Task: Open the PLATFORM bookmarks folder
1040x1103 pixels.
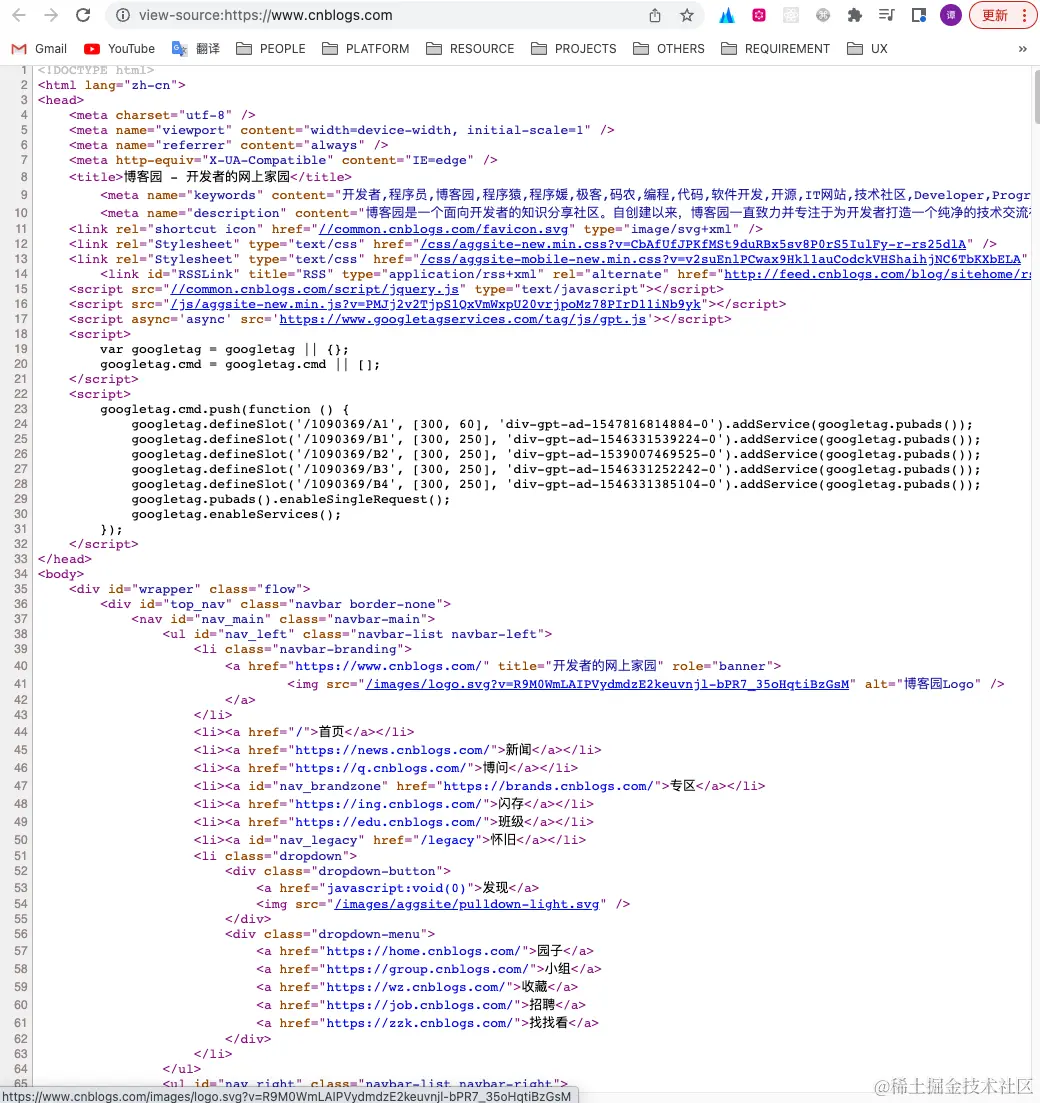Action: pyautogui.click(x=365, y=49)
